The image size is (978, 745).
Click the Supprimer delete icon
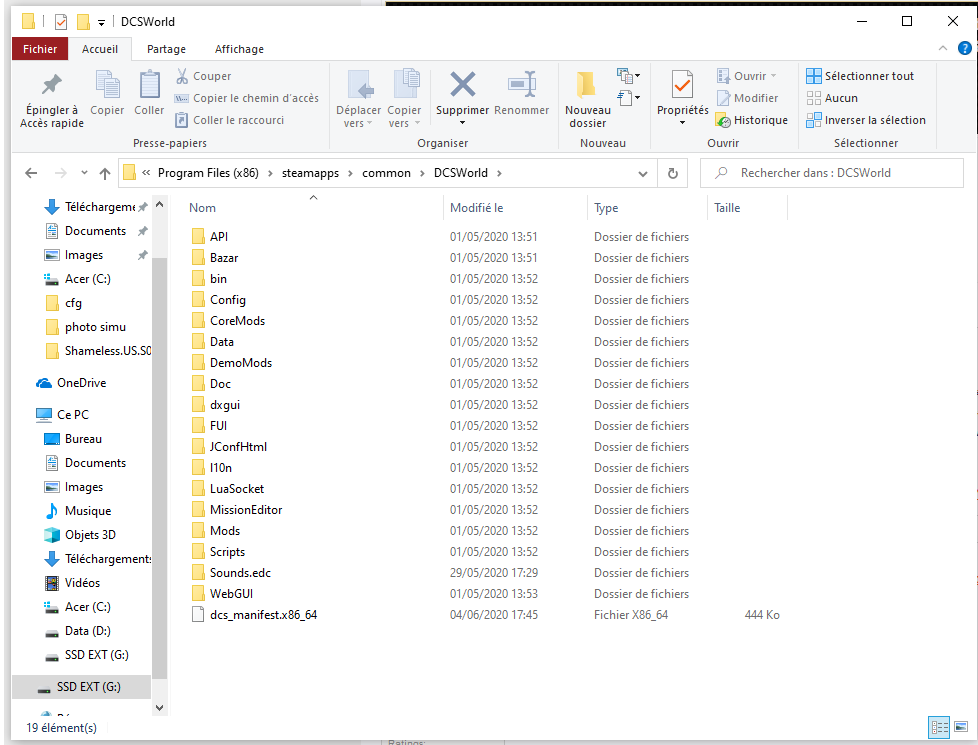pyautogui.click(x=462, y=85)
